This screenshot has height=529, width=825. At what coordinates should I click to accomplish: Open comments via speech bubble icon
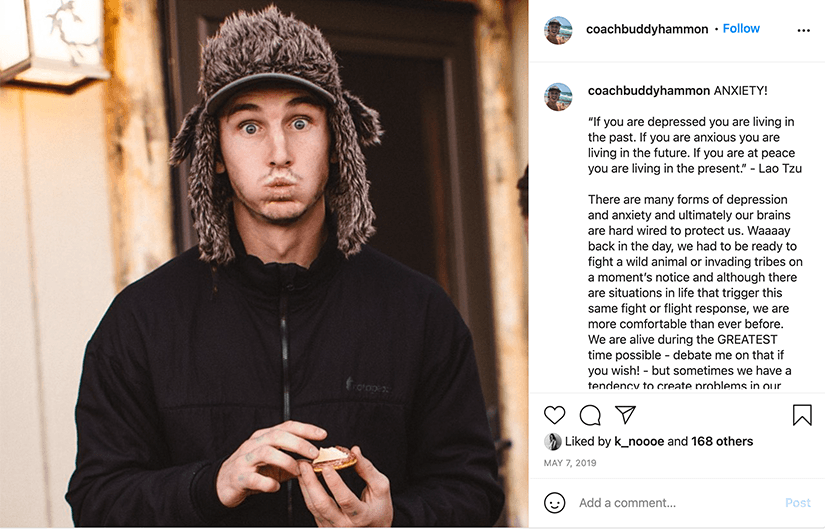pyautogui.click(x=590, y=415)
